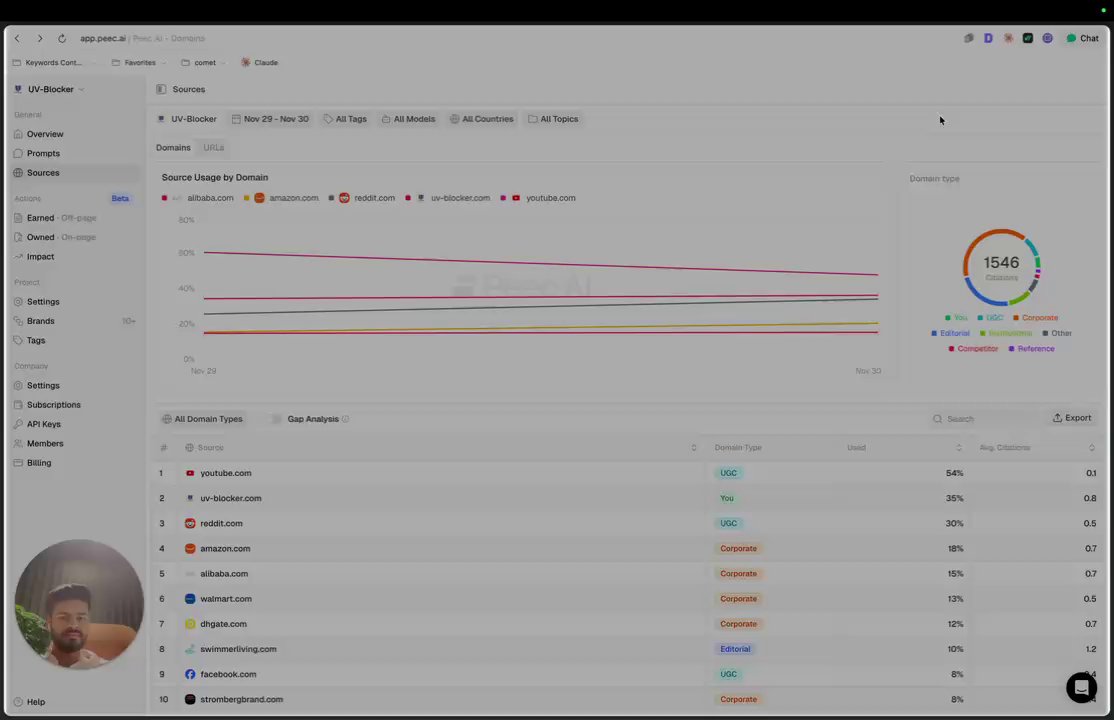Switch to the URLs tab
This screenshot has width=1114, height=720.
click(214, 148)
